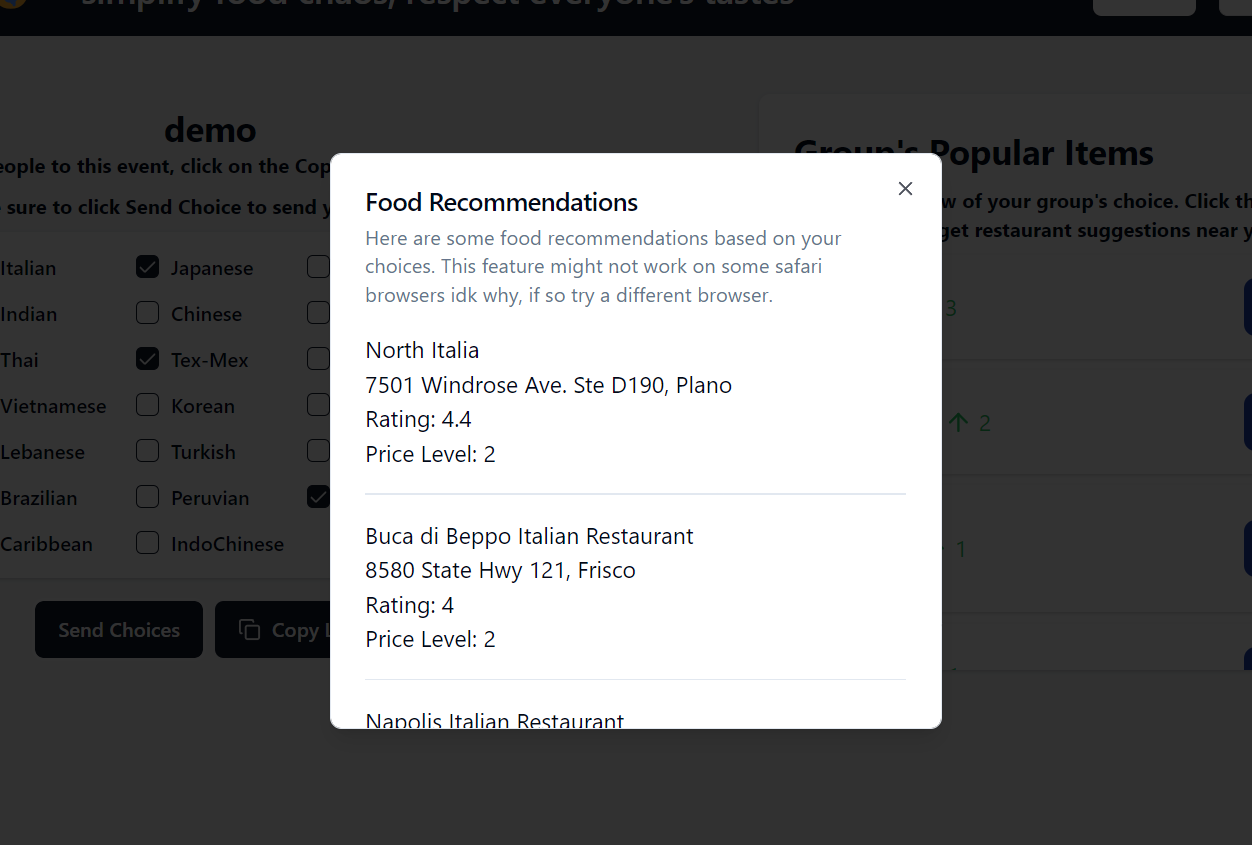This screenshot has width=1252, height=845.
Task: Toggle the IndoChinese checkbox
Action: [147, 543]
